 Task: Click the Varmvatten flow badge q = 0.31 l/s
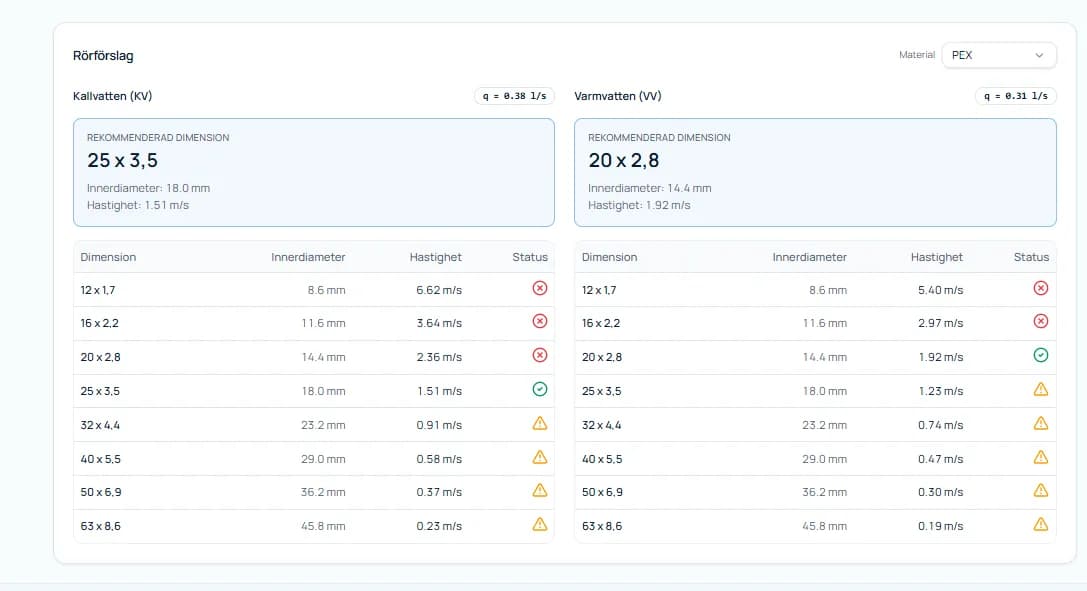[1016, 96]
